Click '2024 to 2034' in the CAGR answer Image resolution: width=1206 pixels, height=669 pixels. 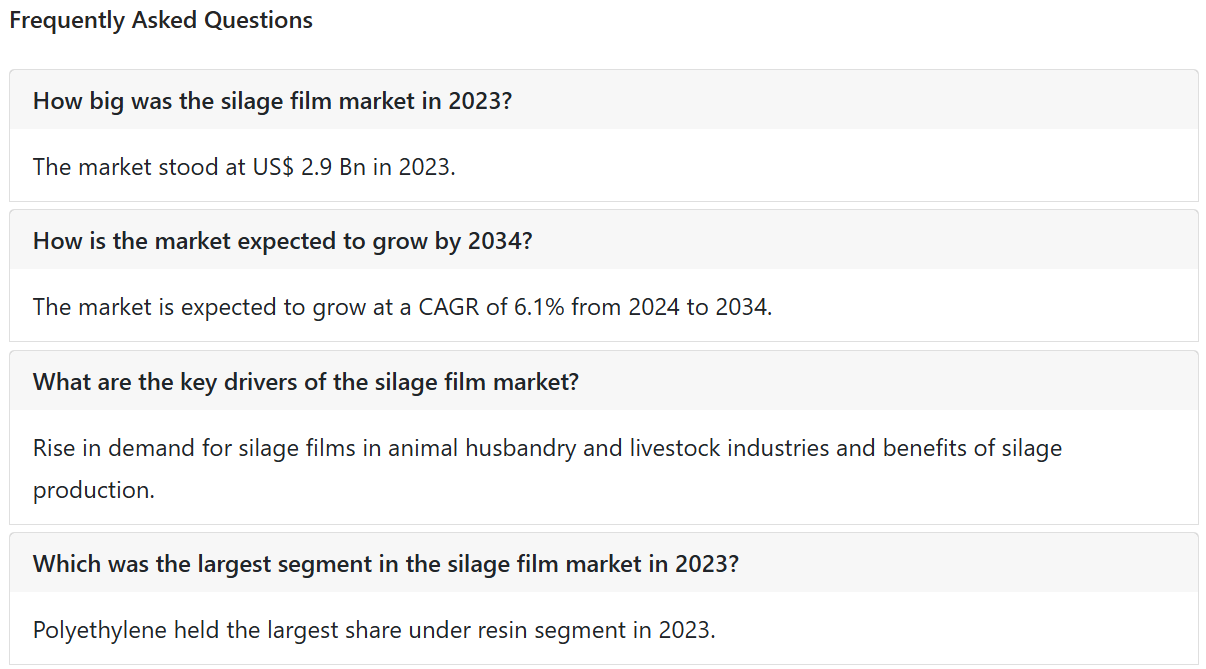point(698,306)
